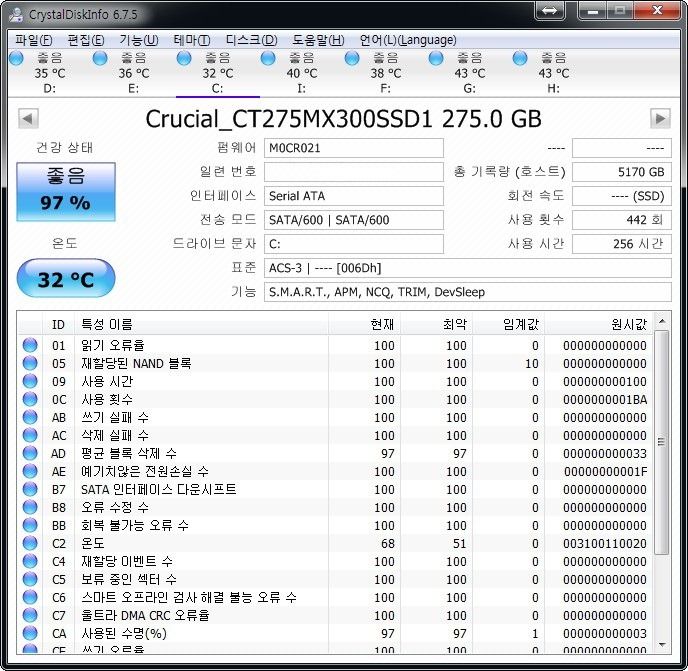
Task: Open the 언어(L)(Language) menu
Action: click(x=408, y=40)
